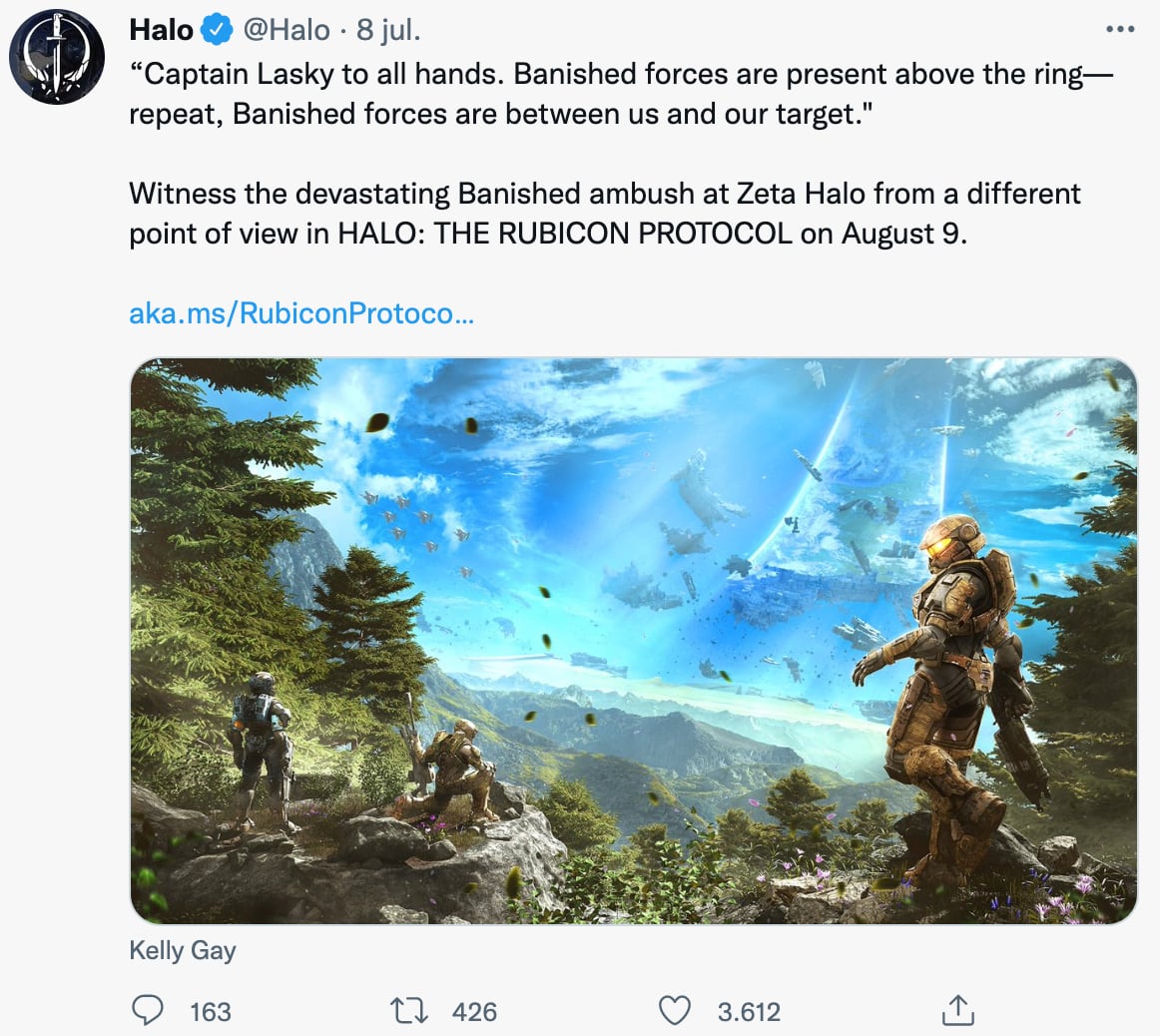The image size is (1160, 1036).
Task: Click the Captain Lasky quote paragraph
Action: tap(619, 94)
